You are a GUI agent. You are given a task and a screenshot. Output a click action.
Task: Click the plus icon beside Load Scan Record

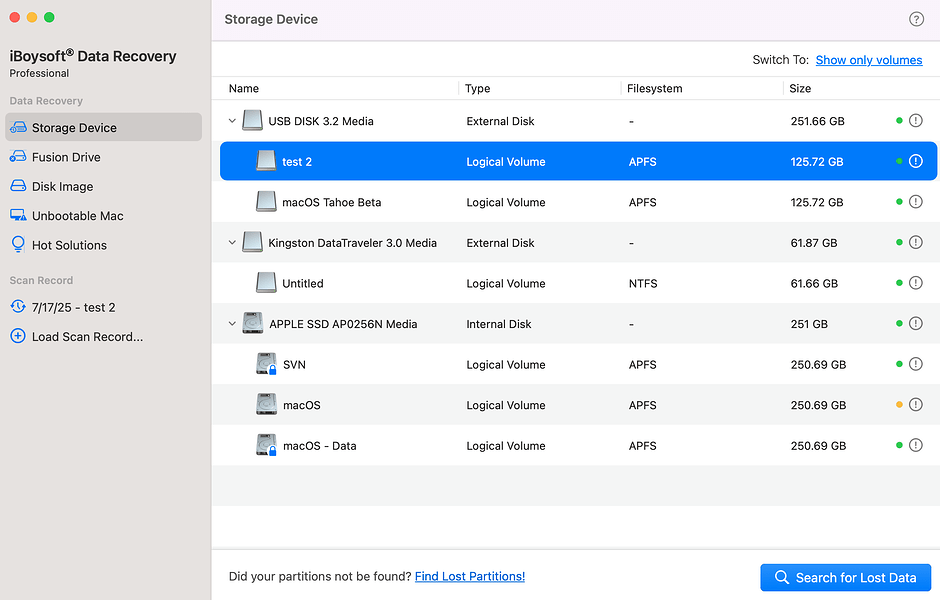[18, 336]
